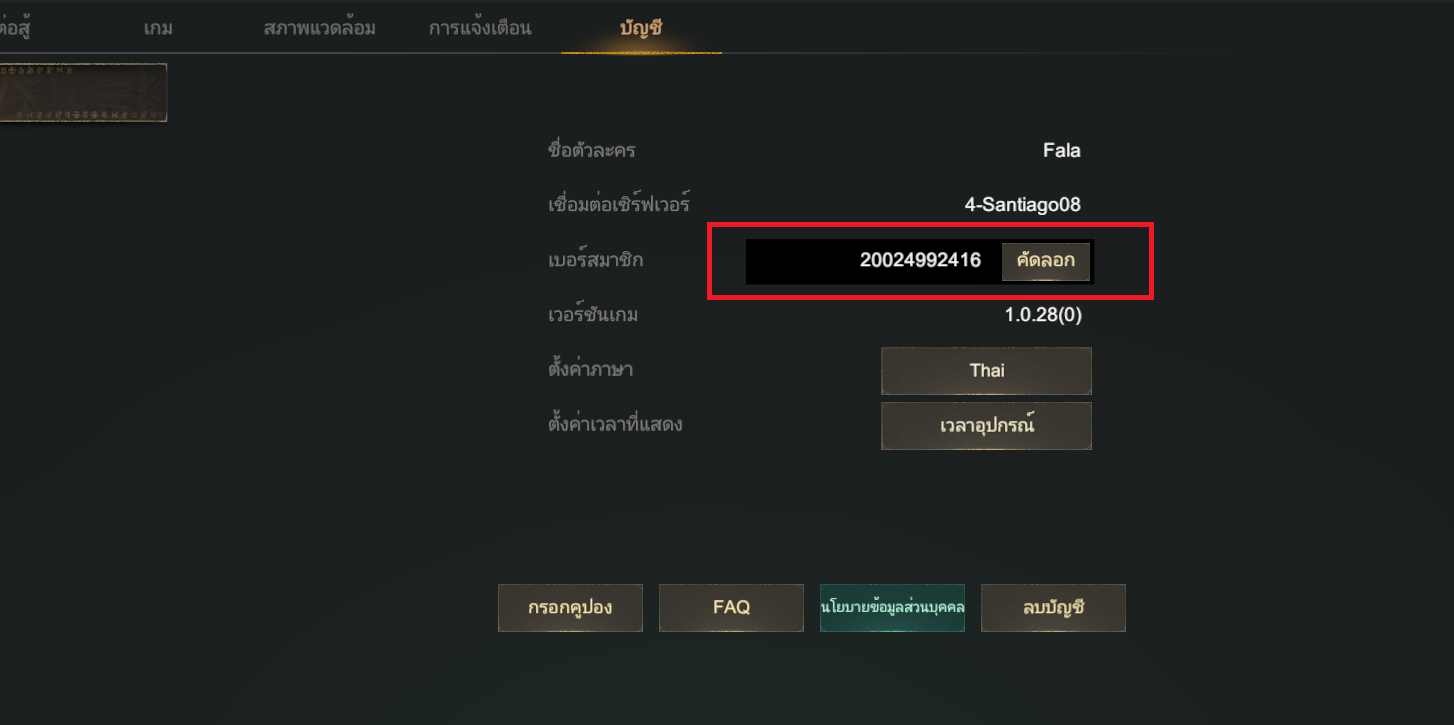This screenshot has height=725, width=1454.
Task: Open the FAQ page
Action: tap(731, 608)
